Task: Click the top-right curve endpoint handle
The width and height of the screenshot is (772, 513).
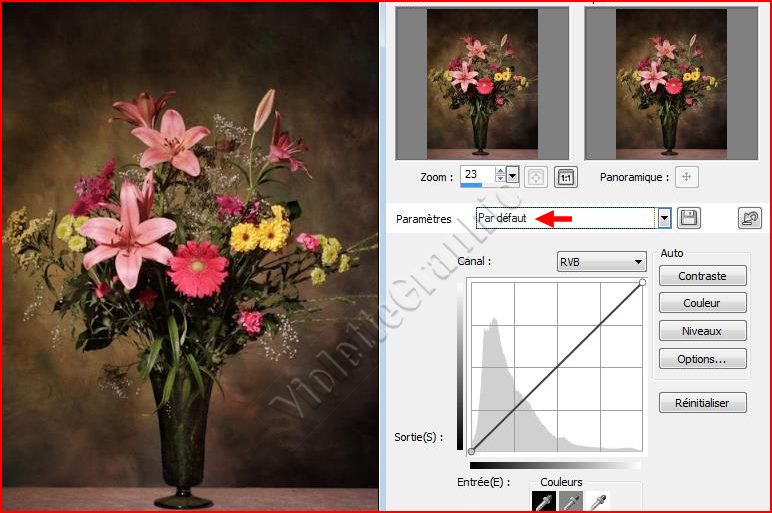Action: (642, 282)
